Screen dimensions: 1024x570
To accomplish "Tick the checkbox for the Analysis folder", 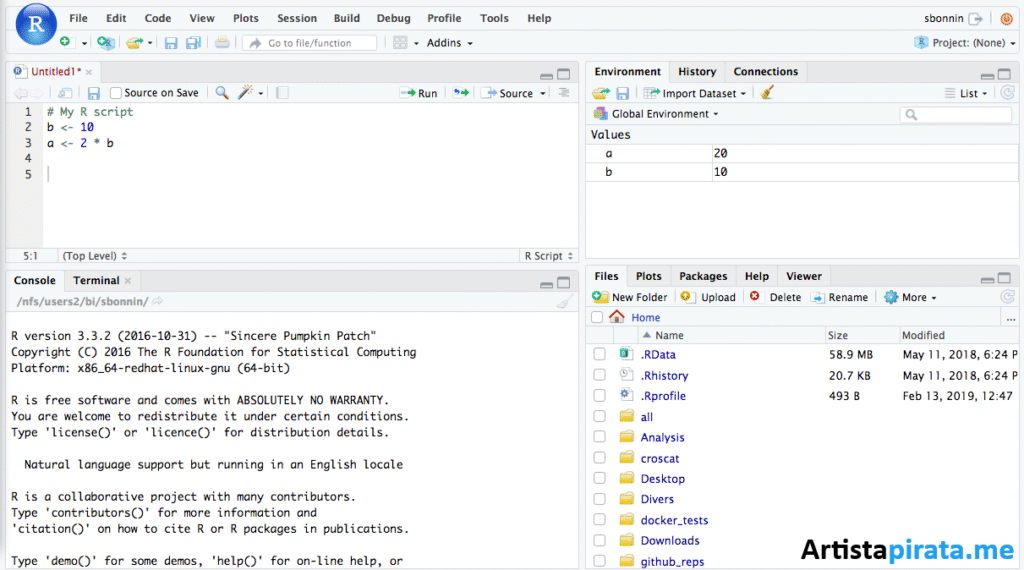I will 599,437.
